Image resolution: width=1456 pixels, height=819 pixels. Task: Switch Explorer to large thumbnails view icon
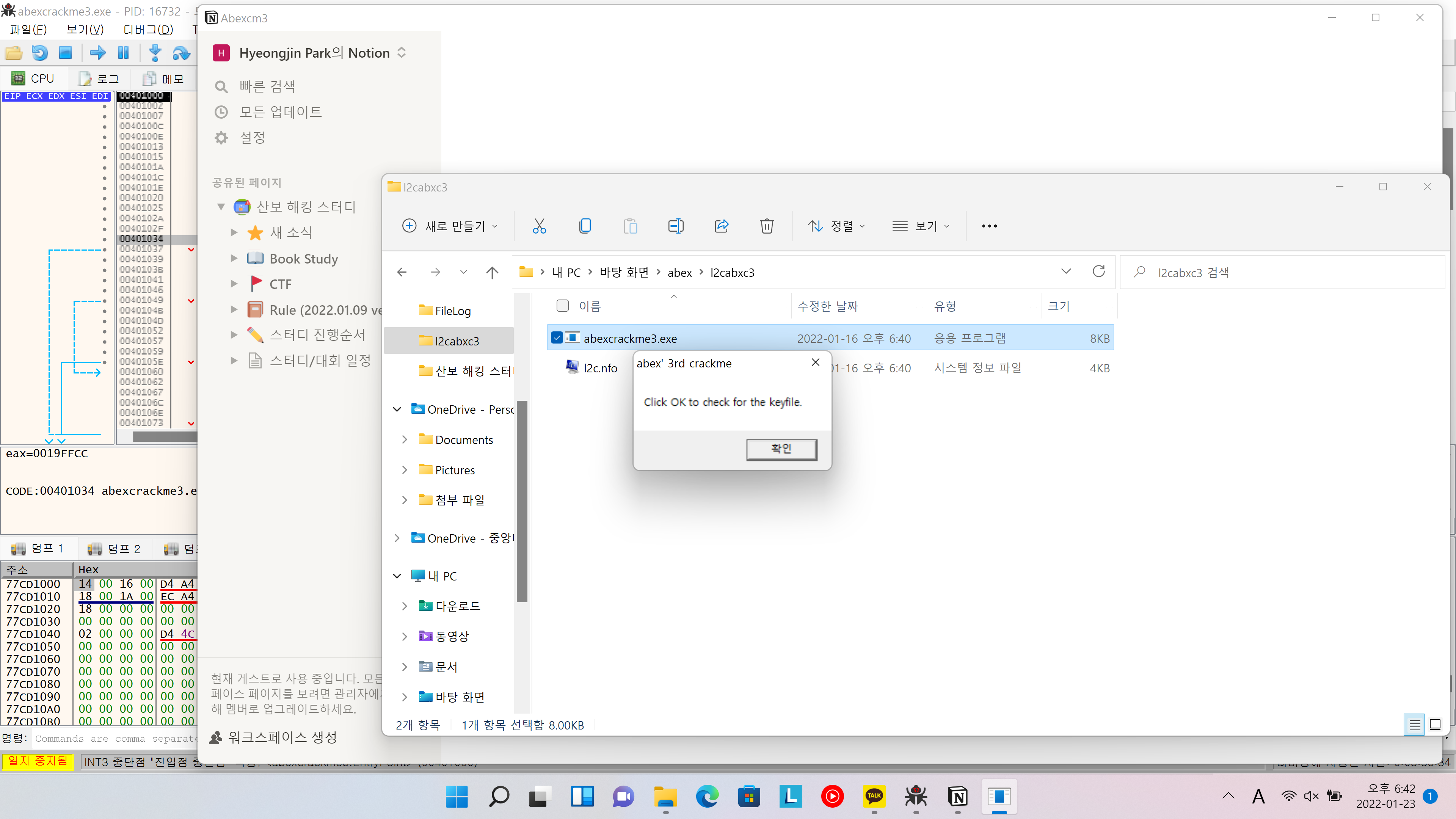pos(1435,725)
